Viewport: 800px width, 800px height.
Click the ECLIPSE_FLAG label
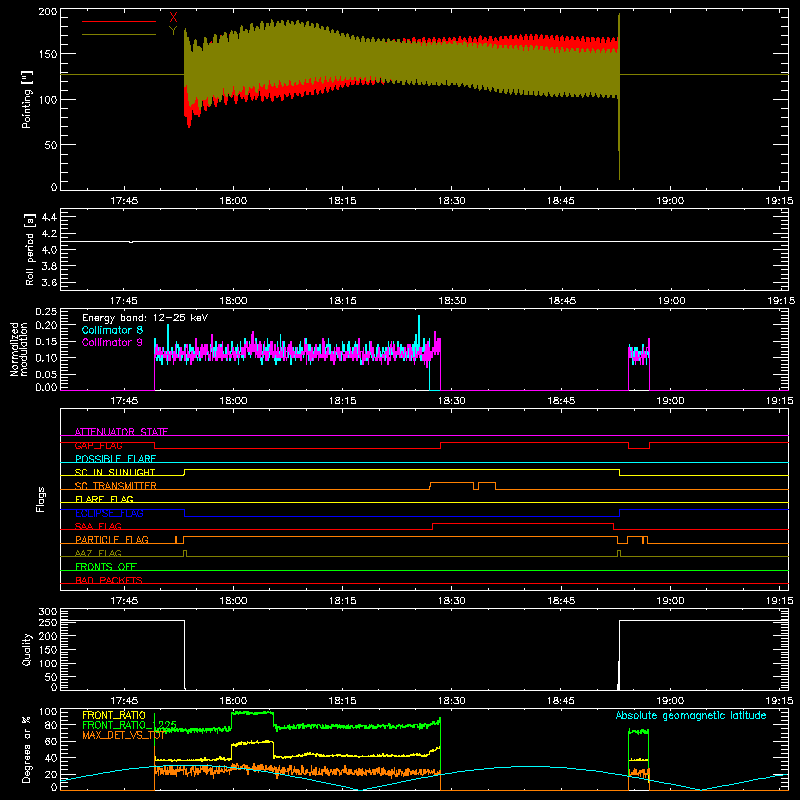tap(109, 513)
